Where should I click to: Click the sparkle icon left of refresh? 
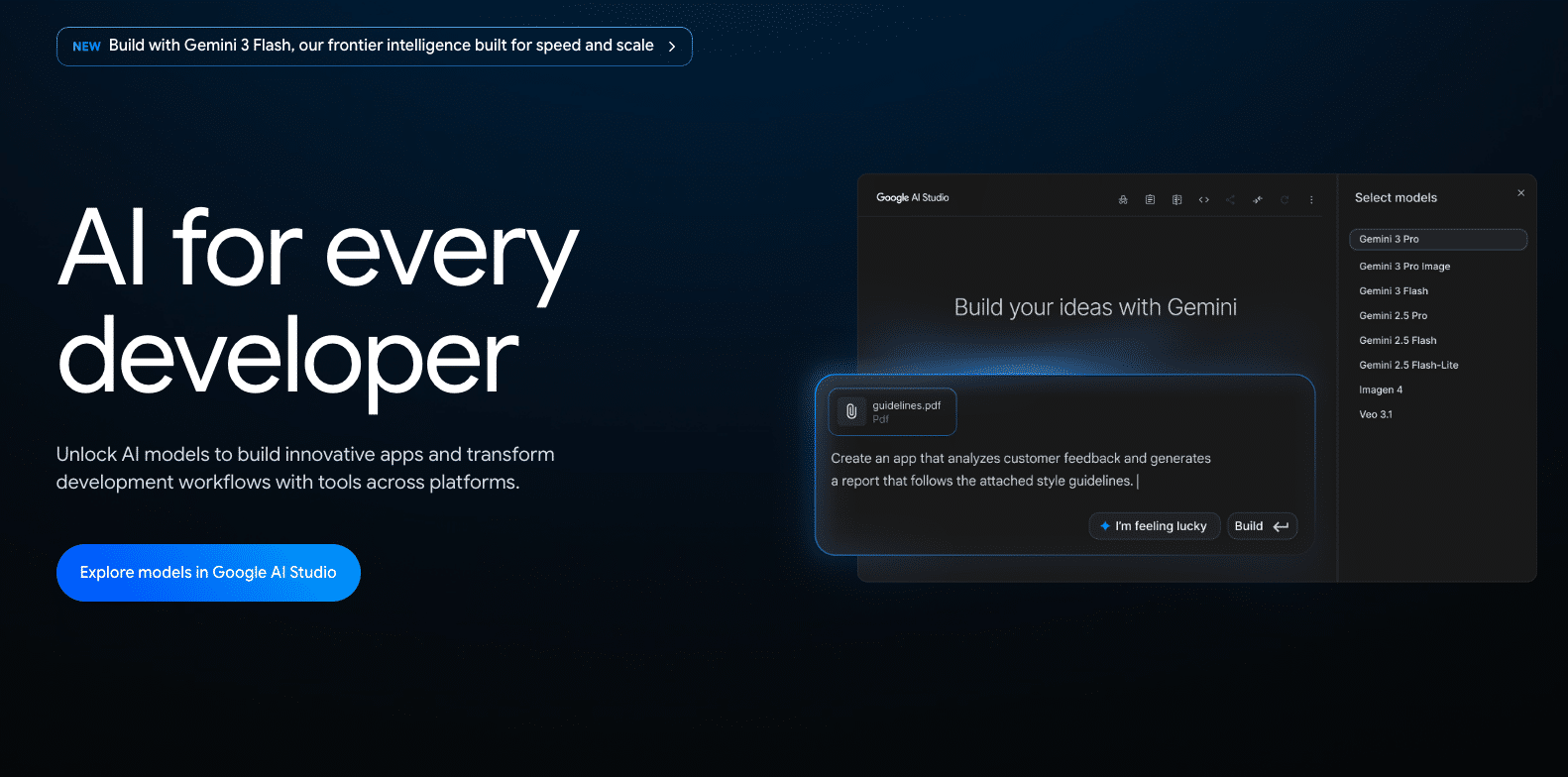point(1257,199)
